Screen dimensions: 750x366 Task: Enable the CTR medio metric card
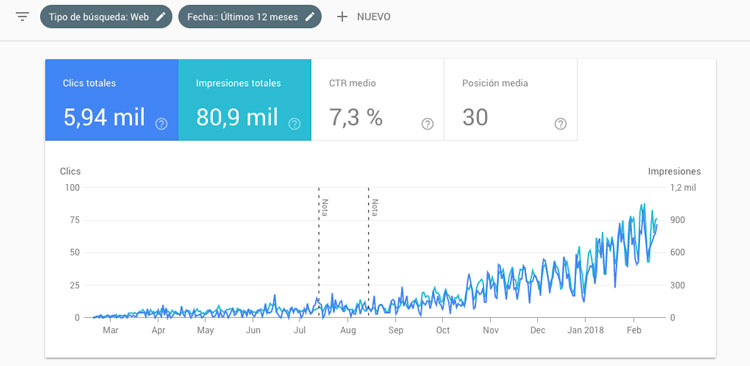pyautogui.click(x=377, y=100)
